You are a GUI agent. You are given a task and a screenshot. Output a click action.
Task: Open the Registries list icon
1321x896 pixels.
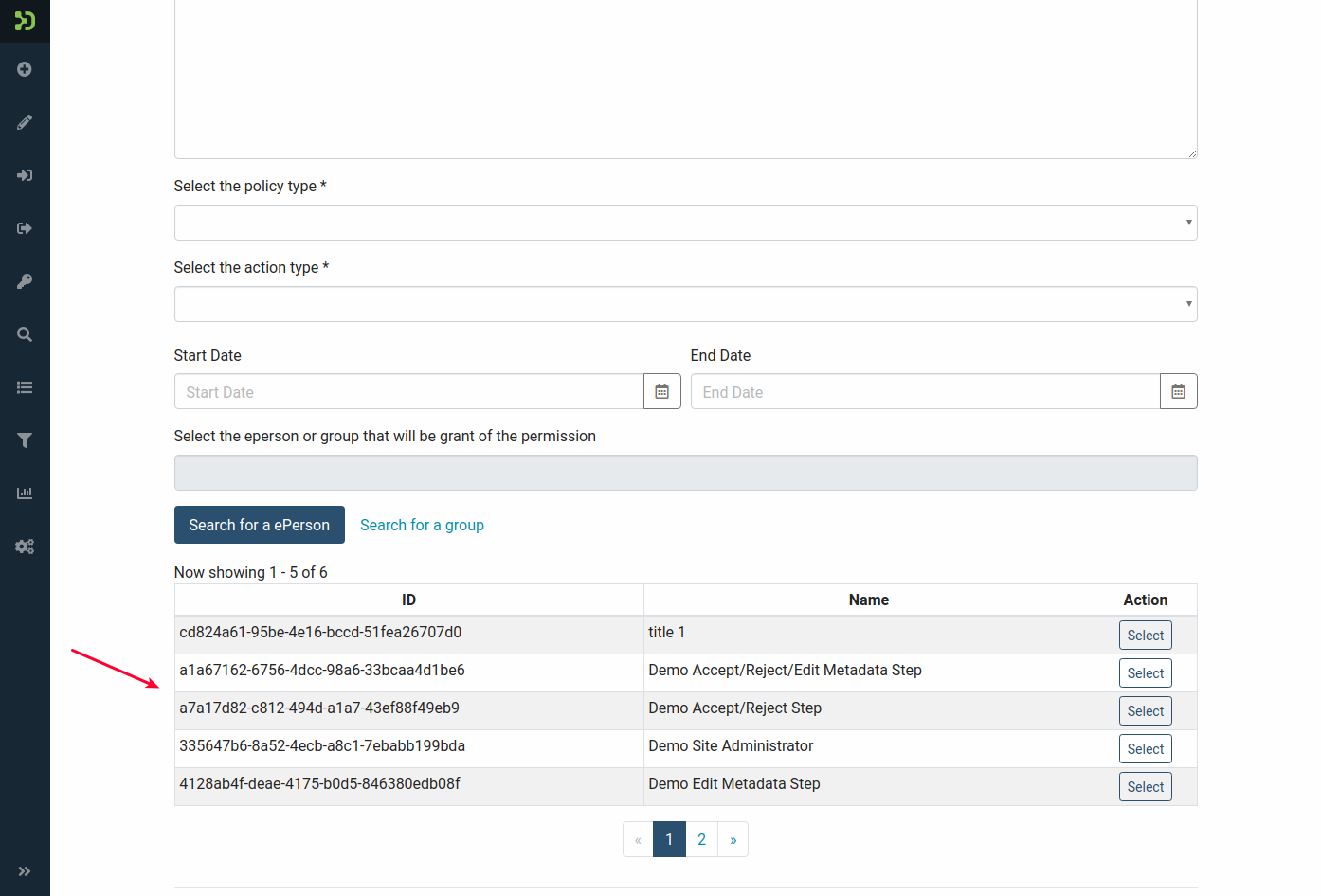(25, 387)
